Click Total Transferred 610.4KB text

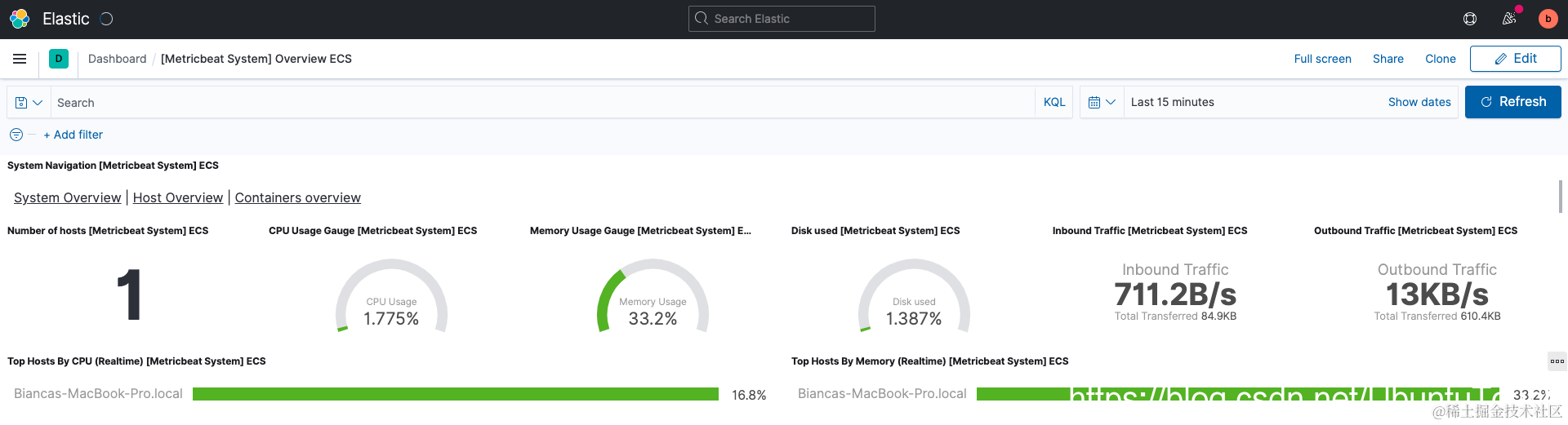pyautogui.click(x=1437, y=317)
